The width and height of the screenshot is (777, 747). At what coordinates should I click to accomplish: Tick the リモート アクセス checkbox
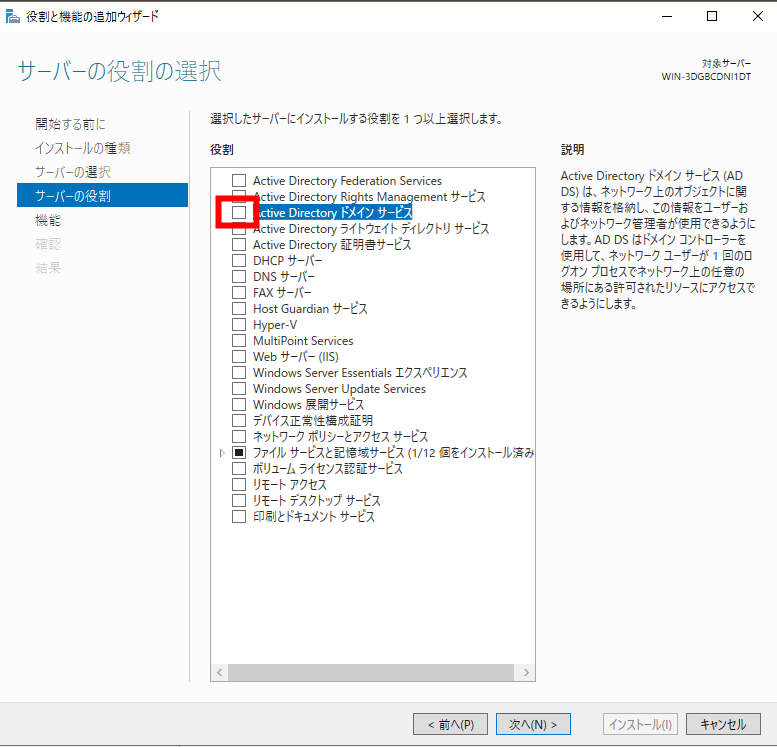239,484
